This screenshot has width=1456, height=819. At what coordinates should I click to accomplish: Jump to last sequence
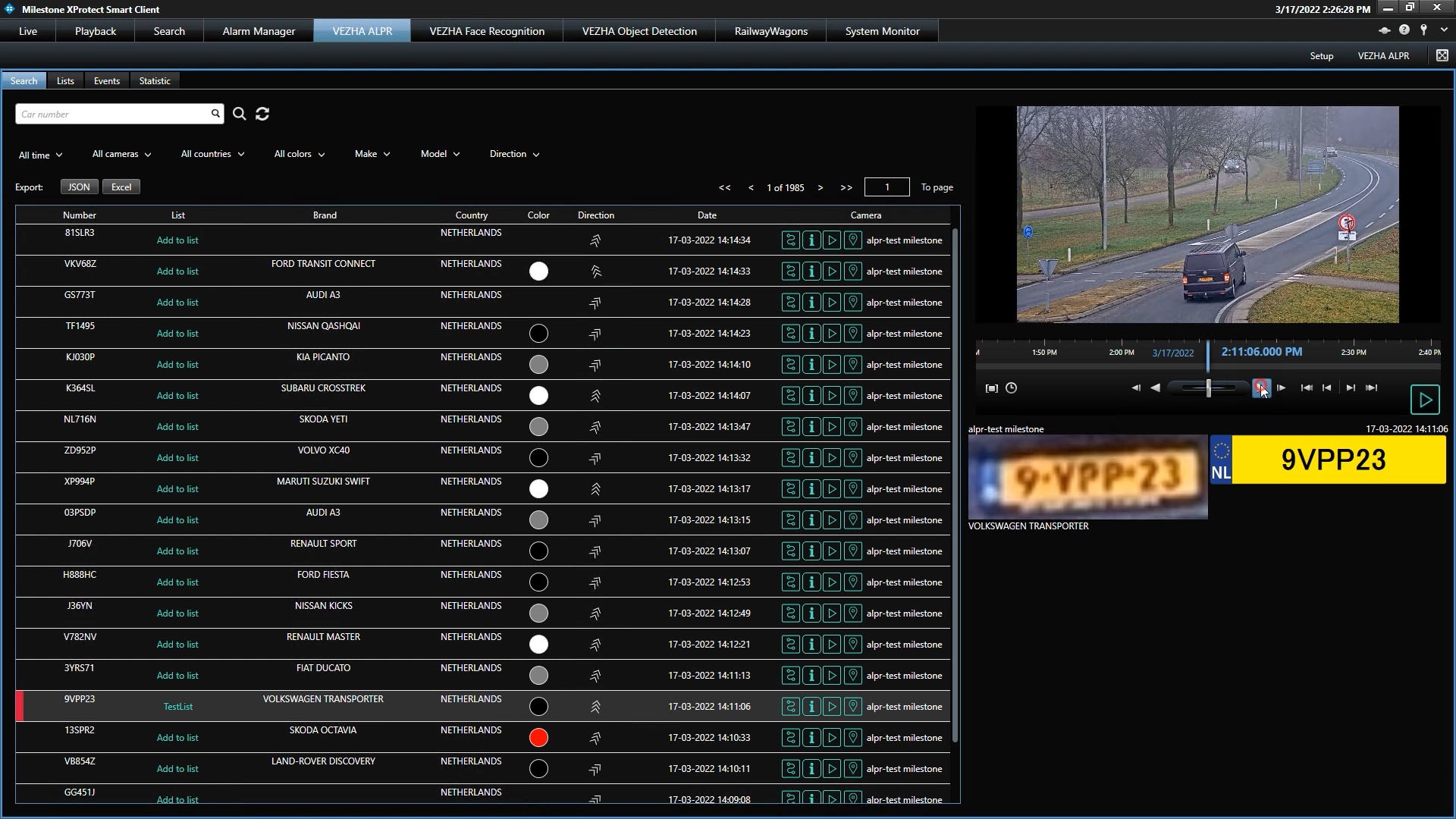(1371, 388)
